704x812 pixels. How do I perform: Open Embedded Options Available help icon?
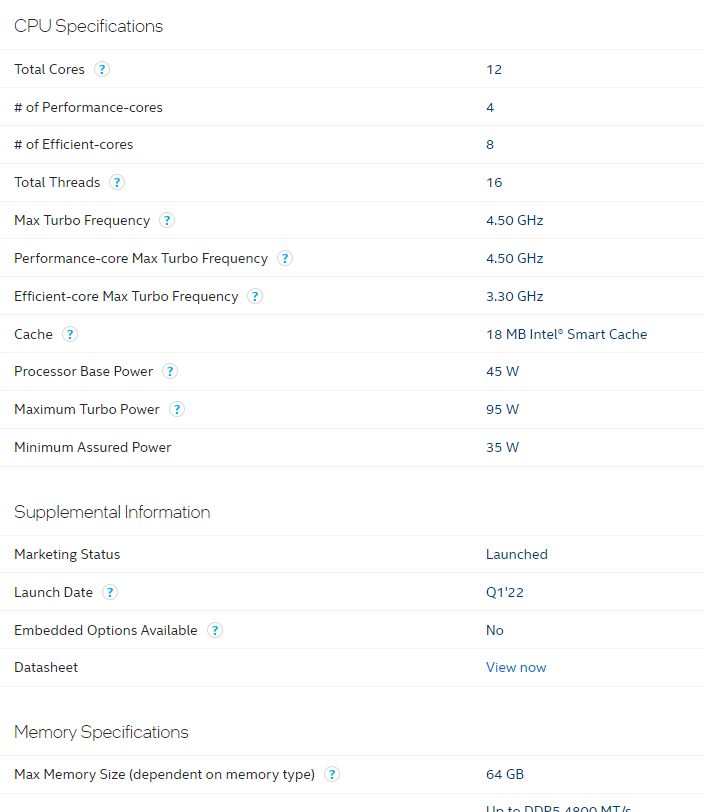(x=215, y=630)
